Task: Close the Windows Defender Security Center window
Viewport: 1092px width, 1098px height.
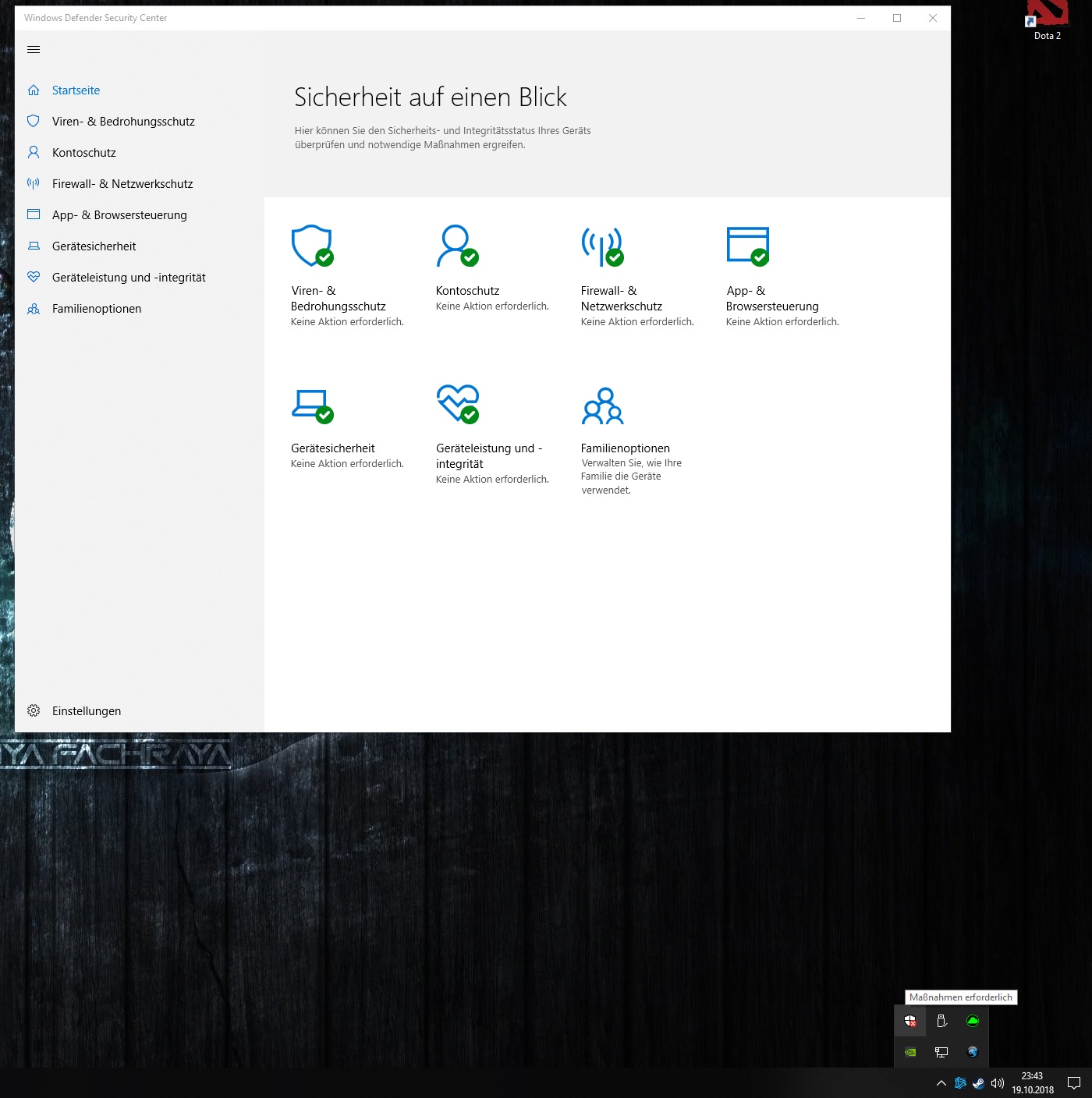Action: (933, 18)
